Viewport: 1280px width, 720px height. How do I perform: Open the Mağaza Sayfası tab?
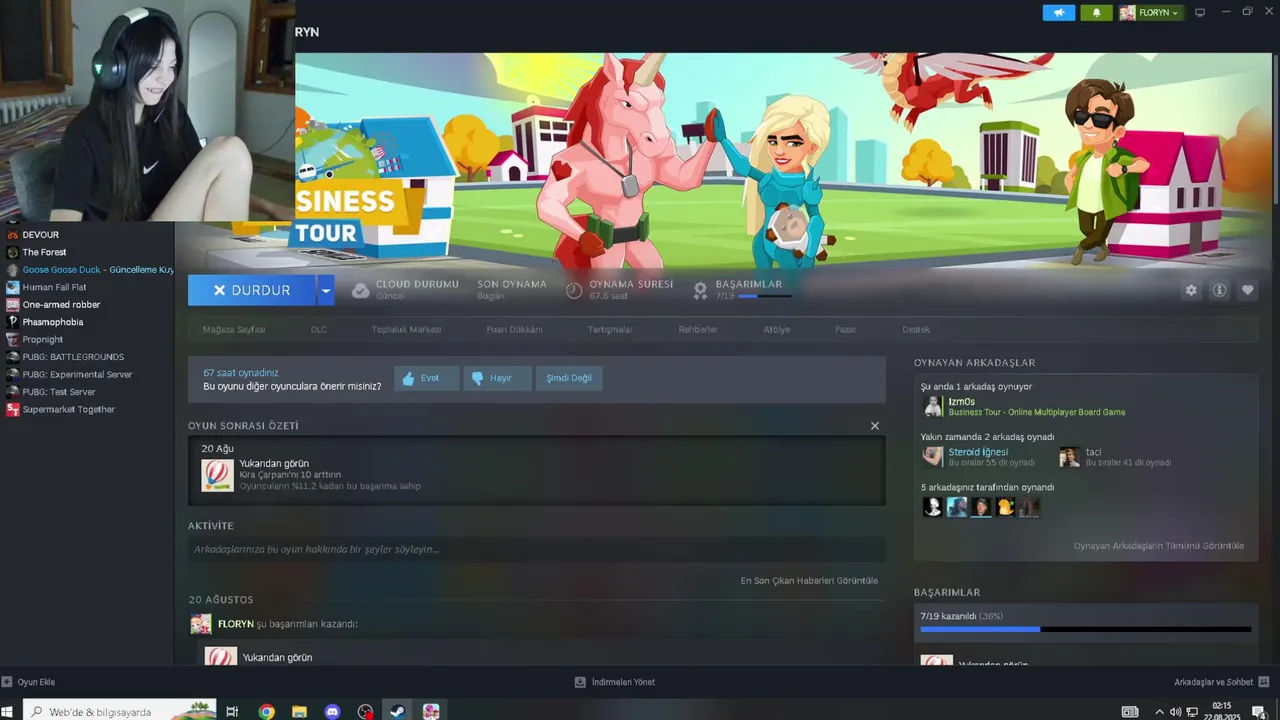pos(234,329)
